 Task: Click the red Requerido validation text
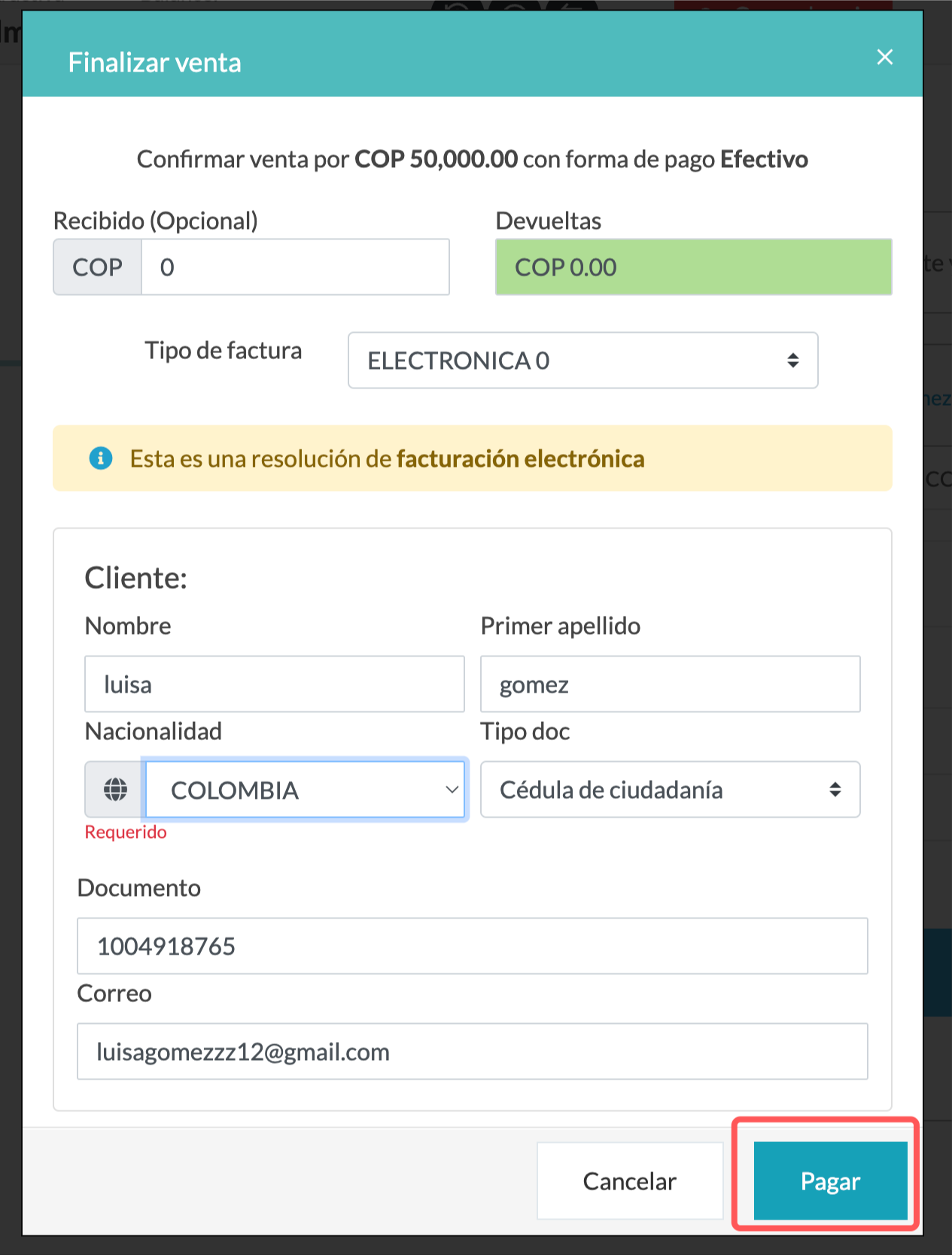click(126, 832)
